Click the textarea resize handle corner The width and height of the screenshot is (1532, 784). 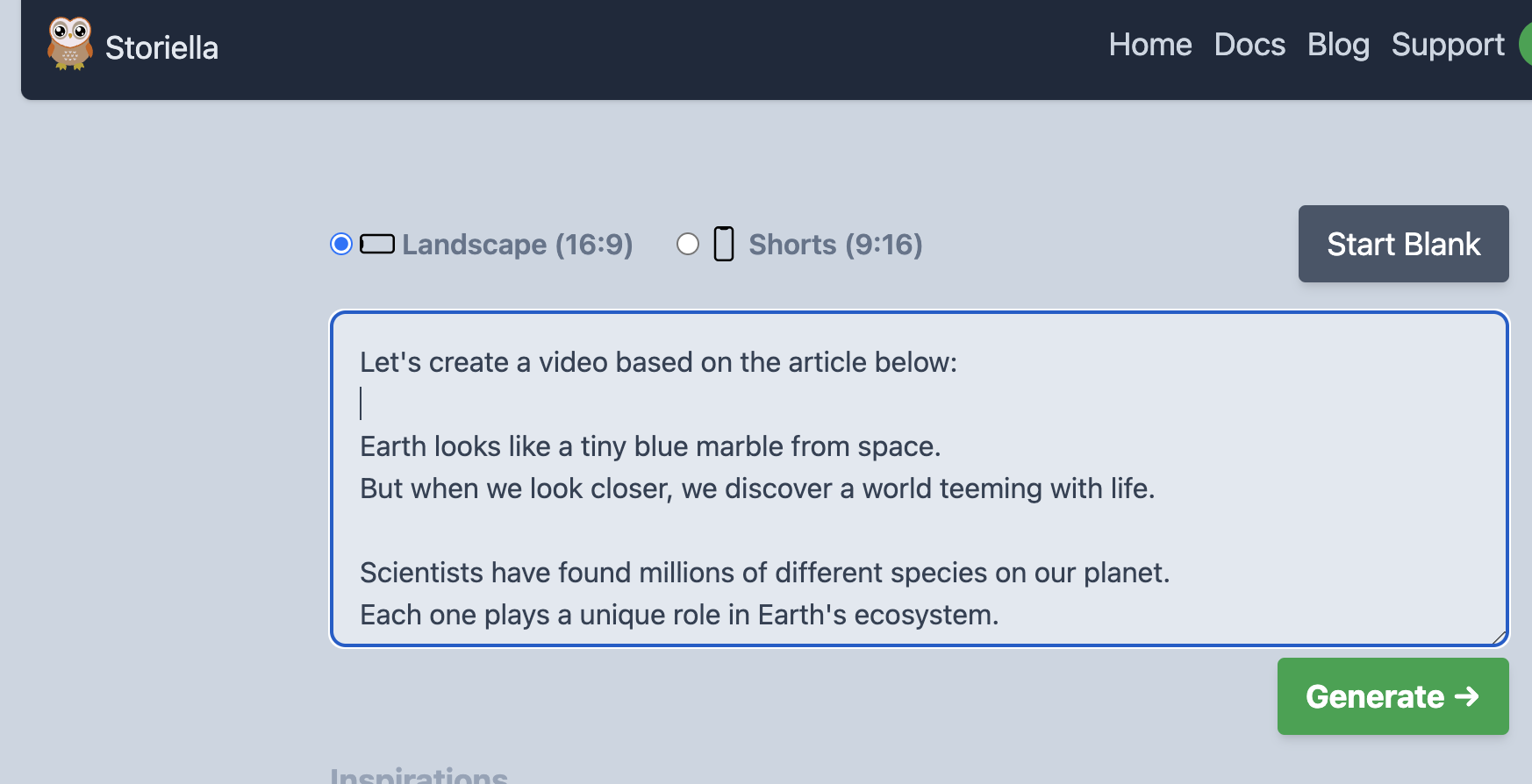point(1500,638)
